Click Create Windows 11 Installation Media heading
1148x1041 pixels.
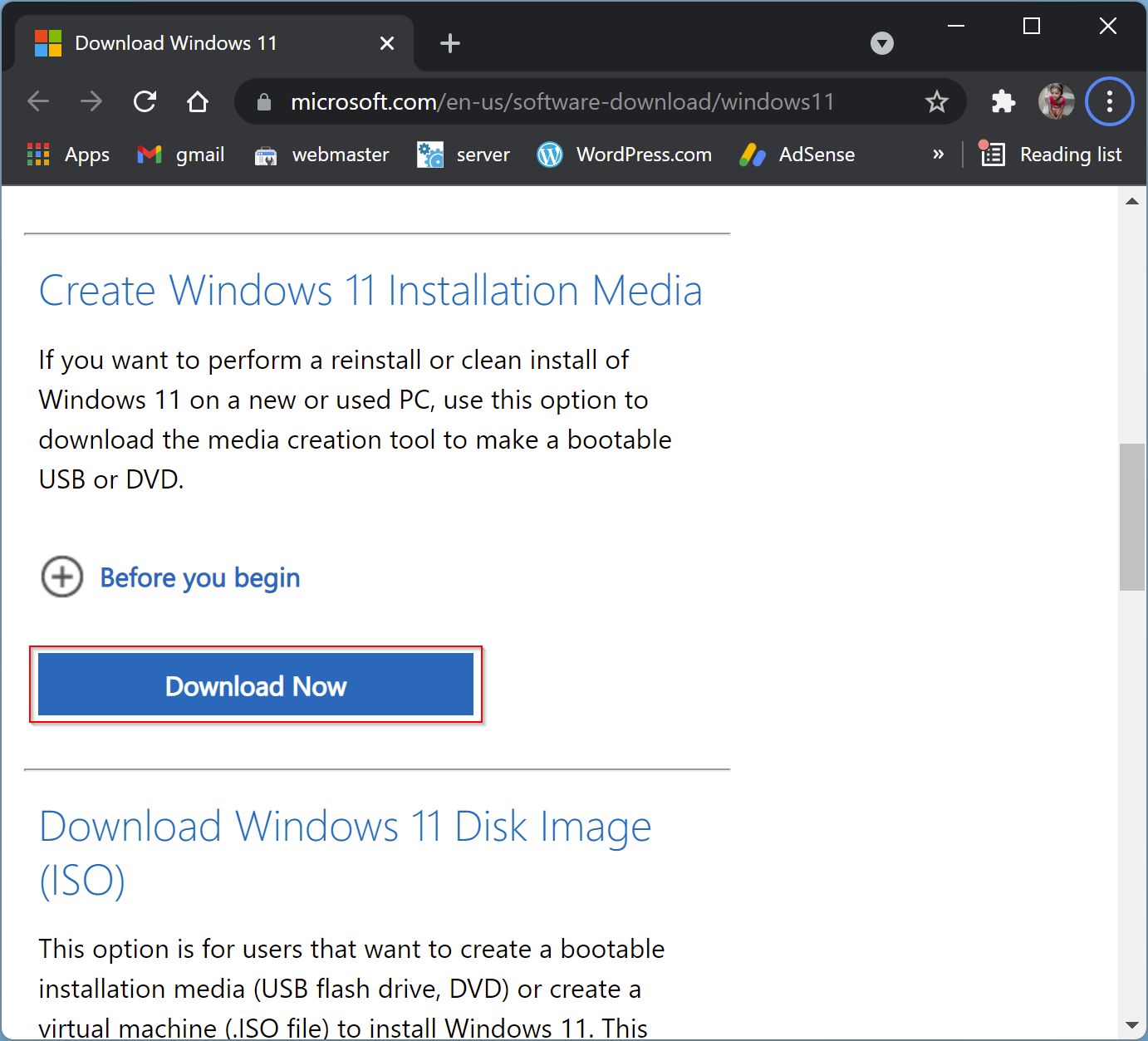[x=370, y=291]
